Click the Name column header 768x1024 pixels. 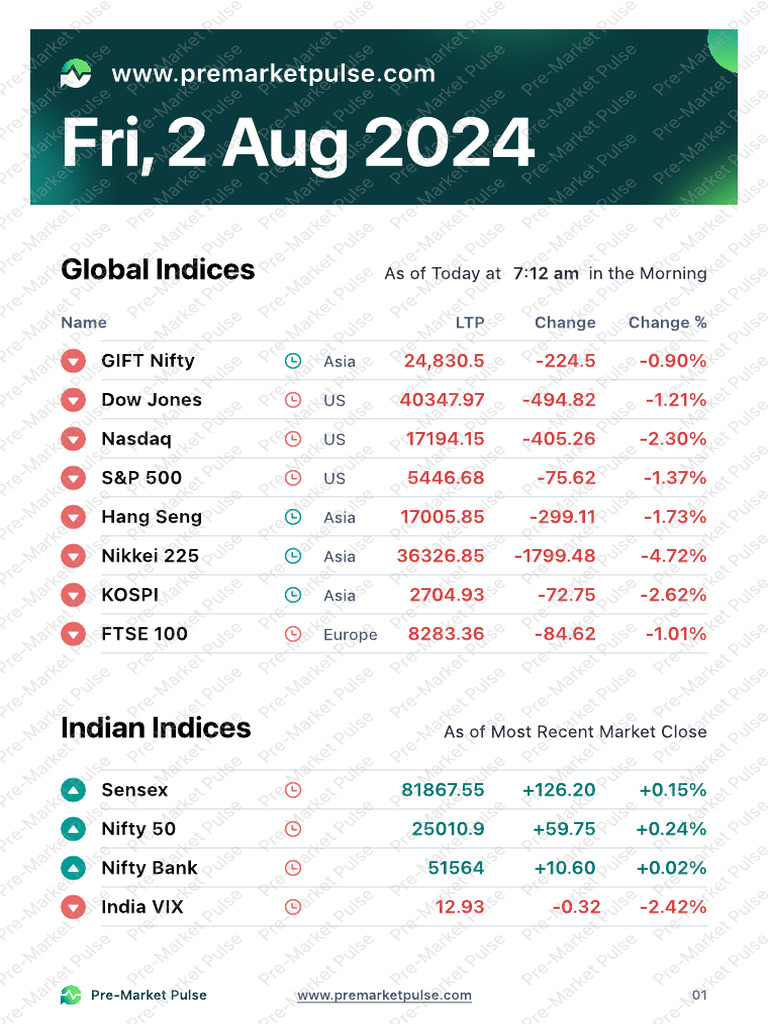[84, 322]
